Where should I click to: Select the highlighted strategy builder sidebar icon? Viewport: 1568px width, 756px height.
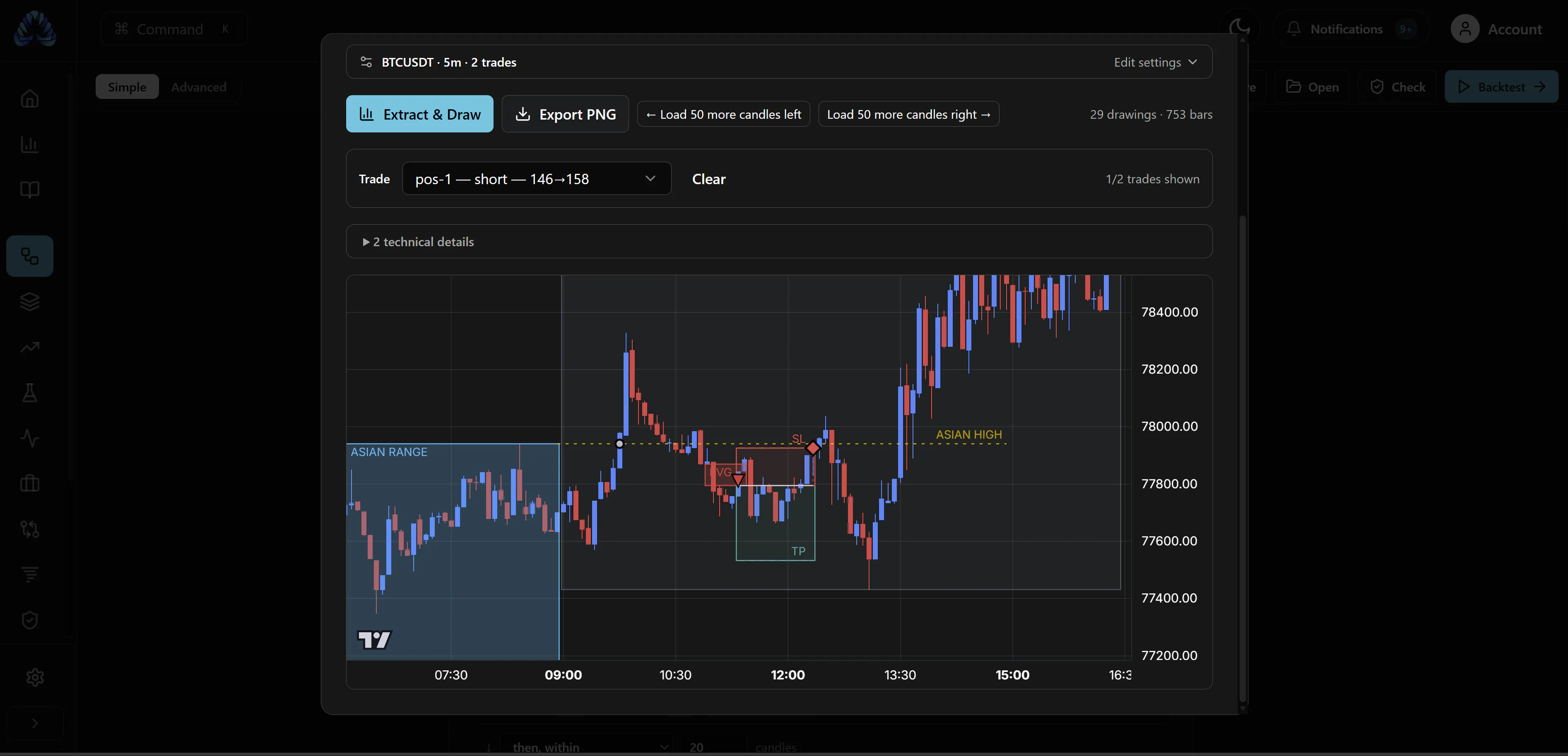(30, 256)
